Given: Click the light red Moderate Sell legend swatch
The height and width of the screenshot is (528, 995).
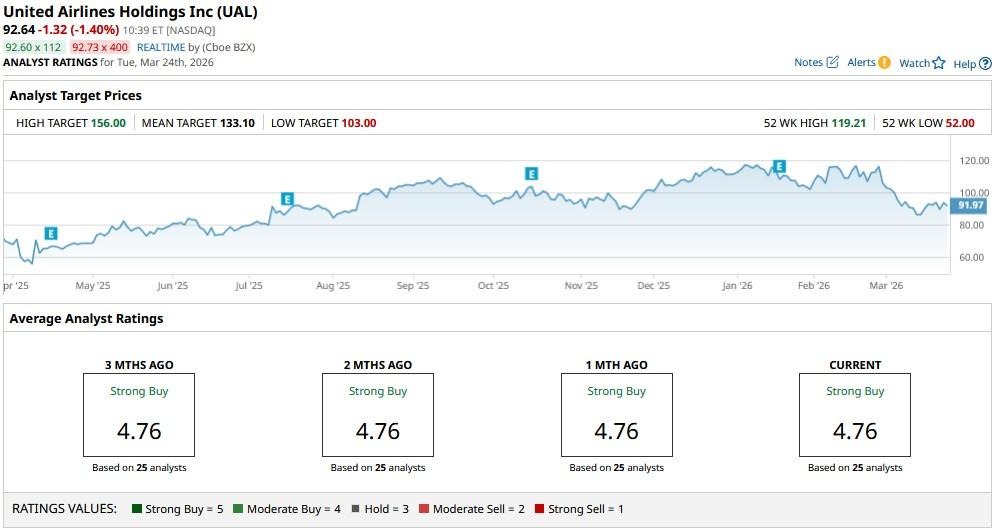Looking at the screenshot, I should [x=424, y=508].
